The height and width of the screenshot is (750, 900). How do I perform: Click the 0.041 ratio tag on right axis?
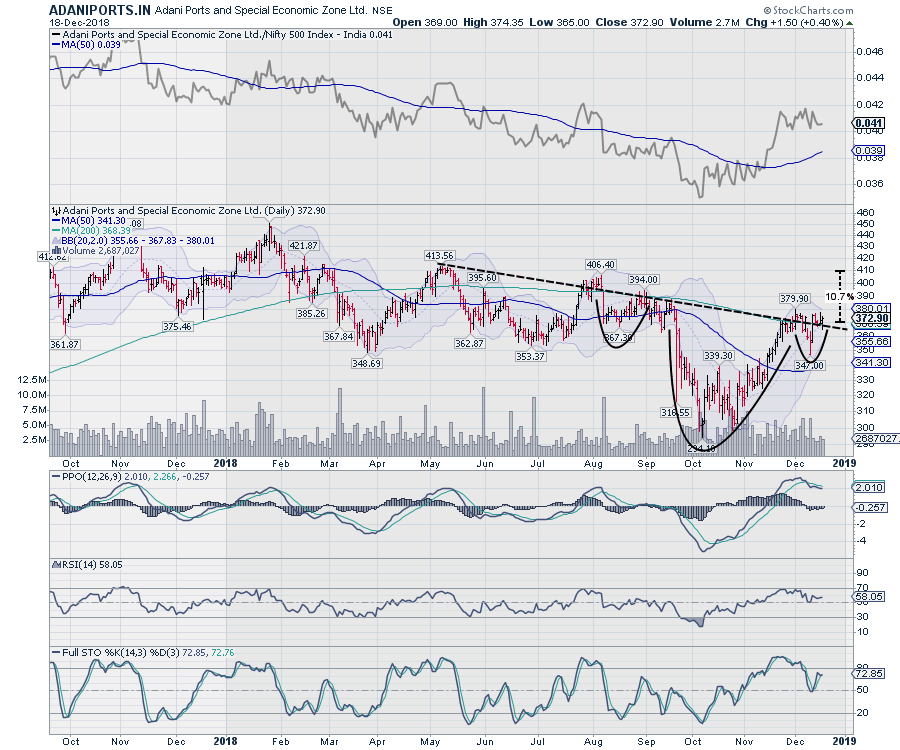click(x=869, y=123)
